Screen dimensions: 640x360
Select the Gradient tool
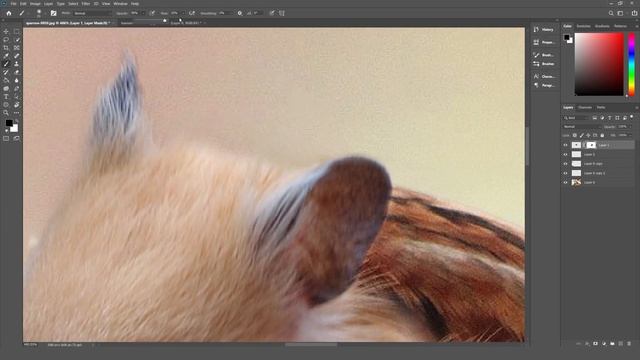[6, 80]
